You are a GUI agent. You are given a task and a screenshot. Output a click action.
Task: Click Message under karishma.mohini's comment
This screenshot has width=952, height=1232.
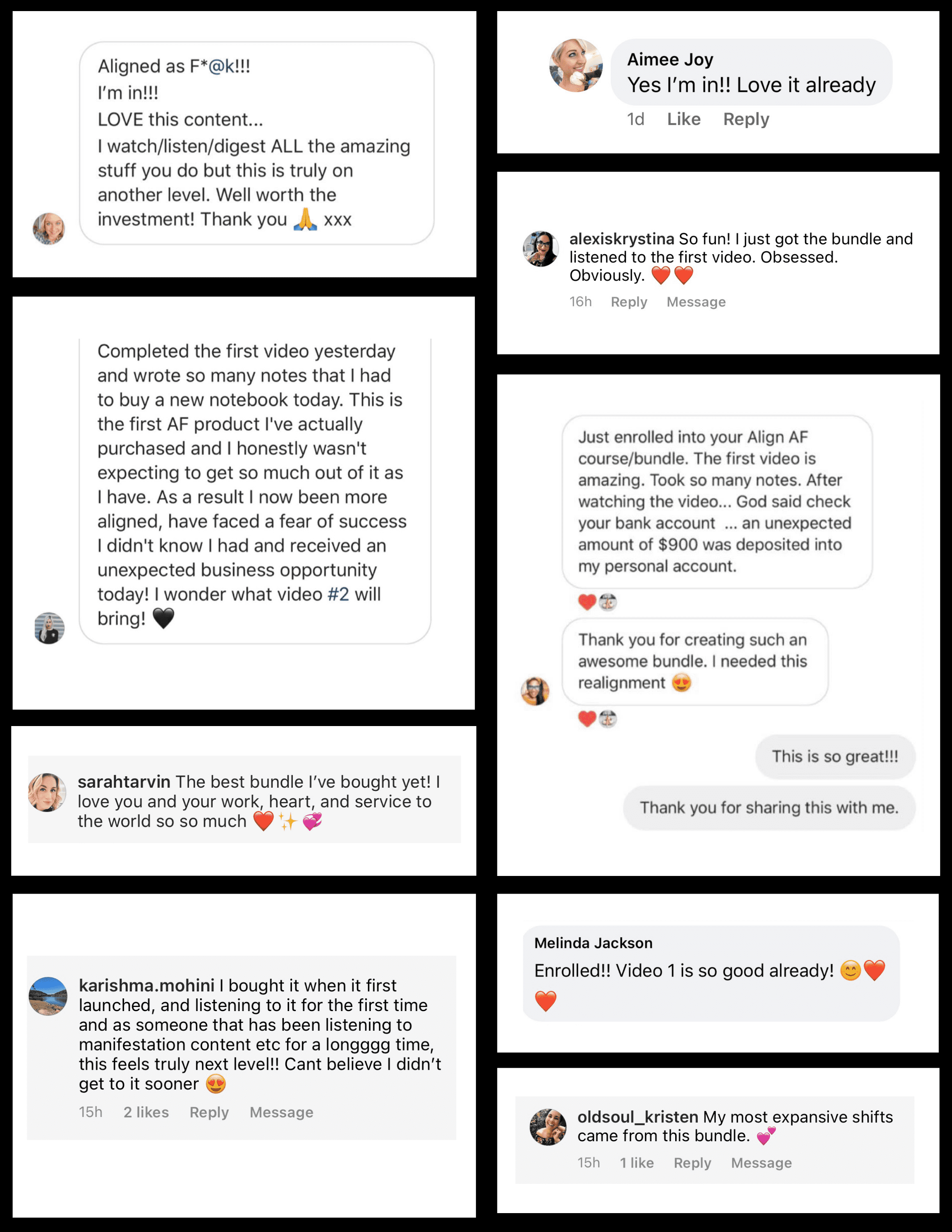[x=281, y=1112]
